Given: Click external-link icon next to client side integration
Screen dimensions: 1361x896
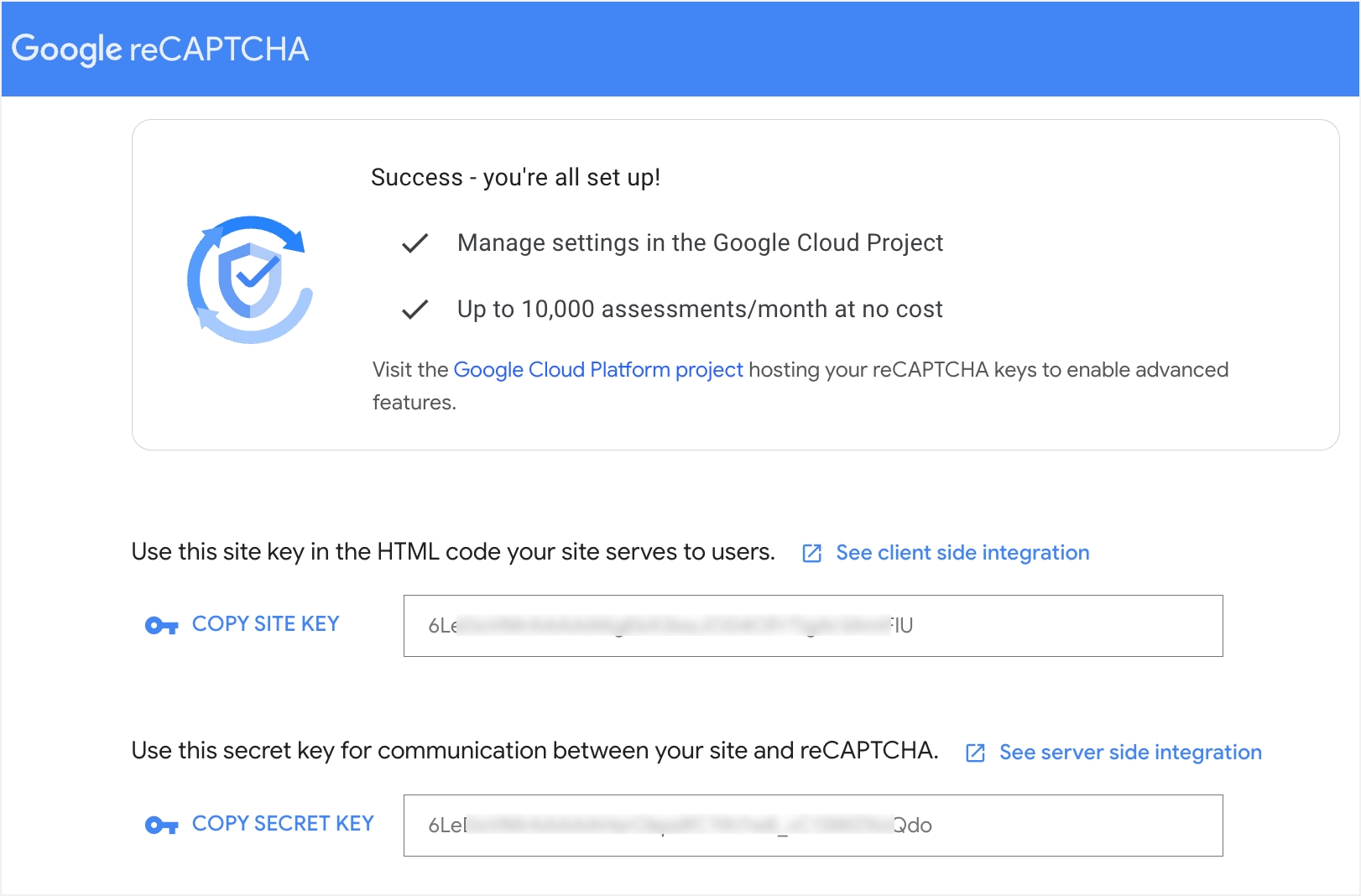Looking at the screenshot, I should tap(811, 553).
